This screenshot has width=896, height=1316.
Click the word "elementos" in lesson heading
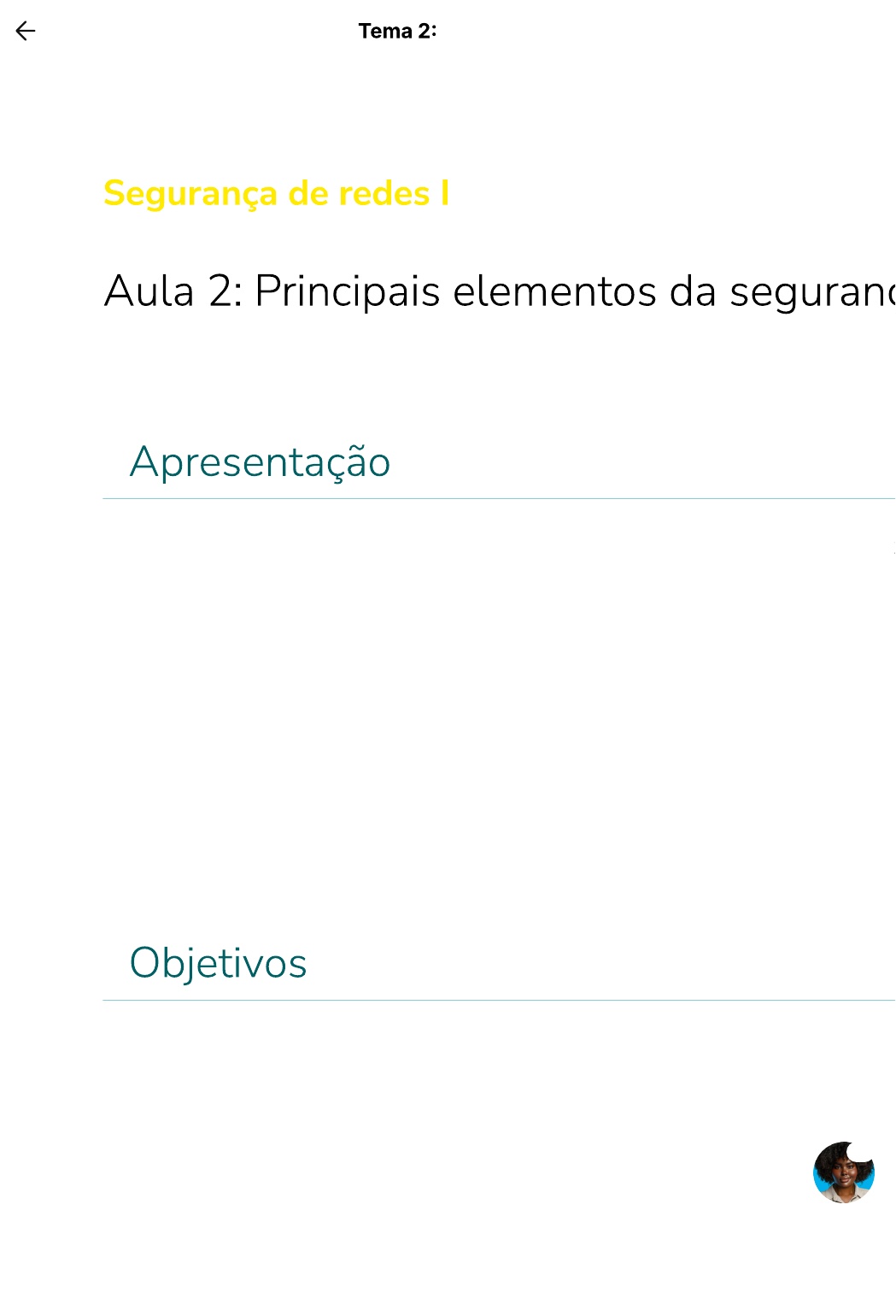tap(554, 291)
